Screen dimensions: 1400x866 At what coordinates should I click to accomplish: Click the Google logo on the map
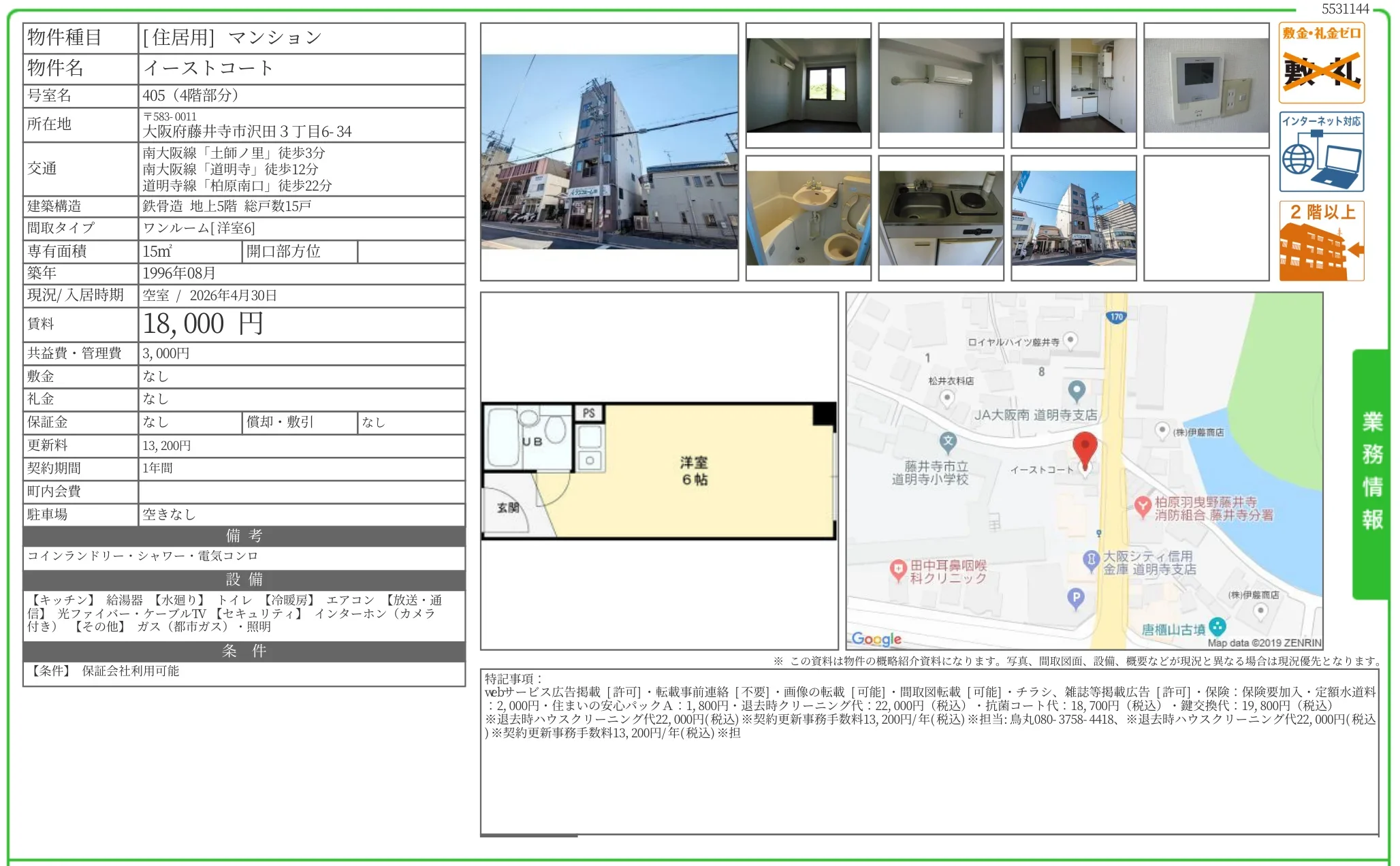[x=876, y=639]
